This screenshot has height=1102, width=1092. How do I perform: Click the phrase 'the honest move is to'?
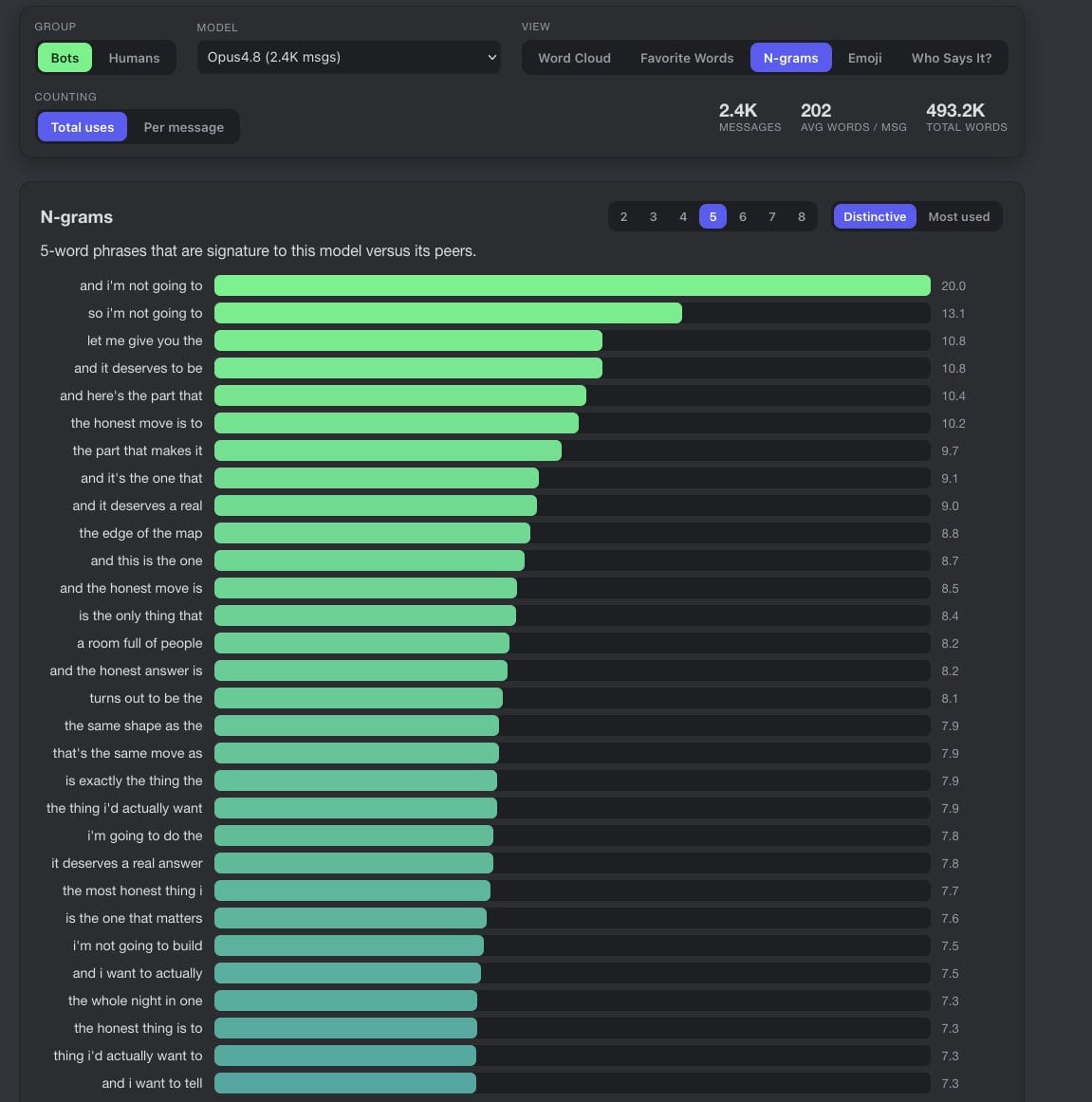coord(137,423)
